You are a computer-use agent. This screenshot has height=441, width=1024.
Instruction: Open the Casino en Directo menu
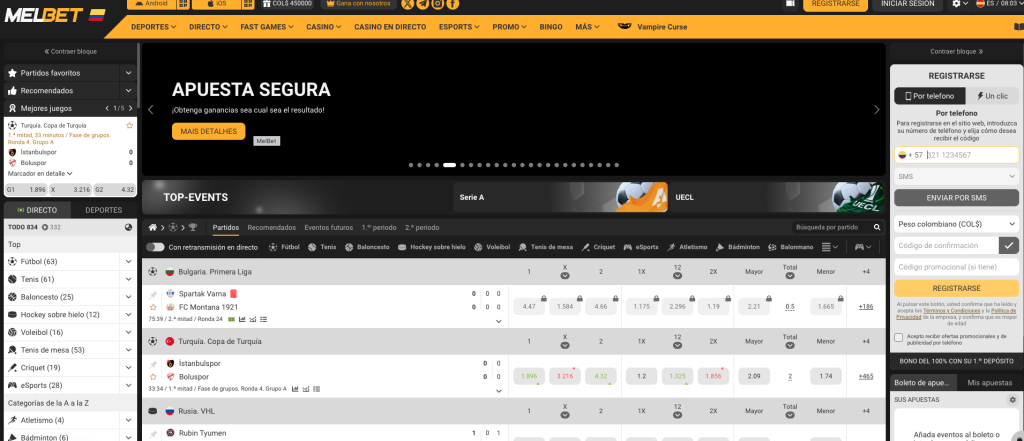point(393,26)
